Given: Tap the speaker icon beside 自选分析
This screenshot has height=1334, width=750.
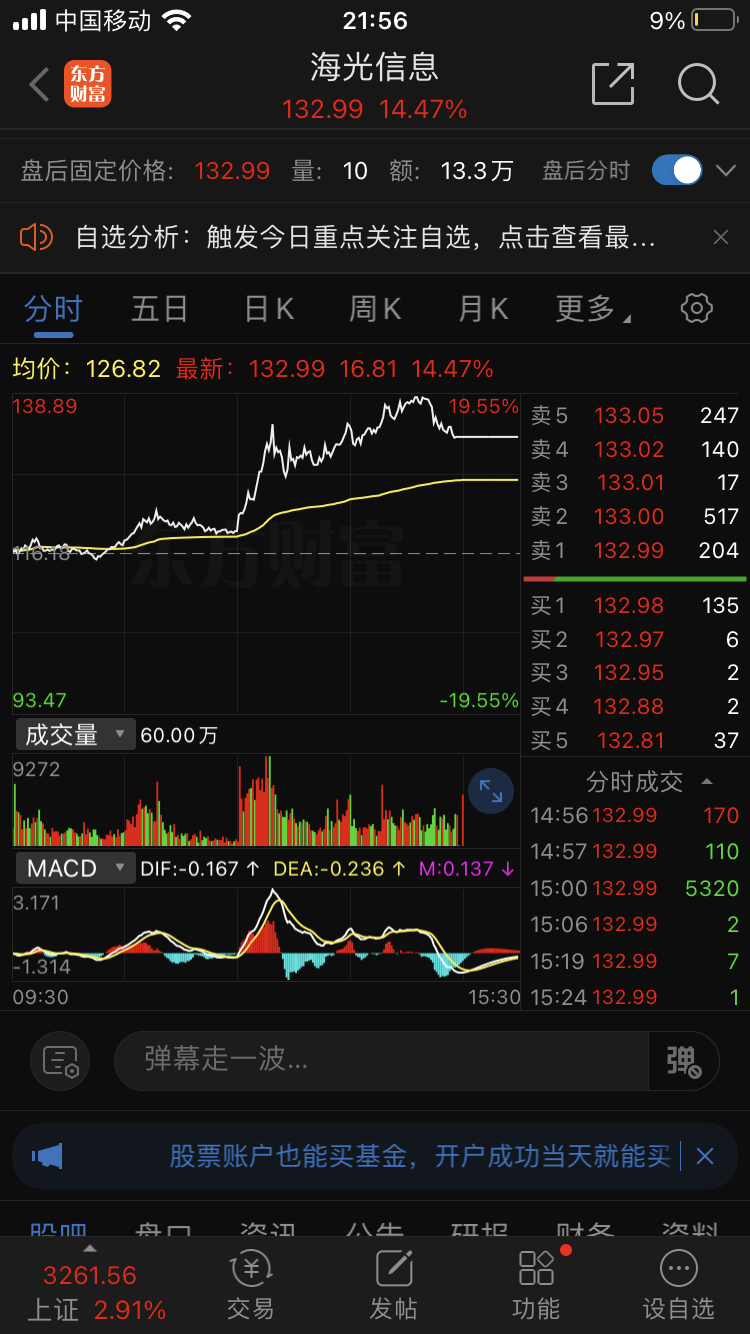Looking at the screenshot, I should [36, 237].
